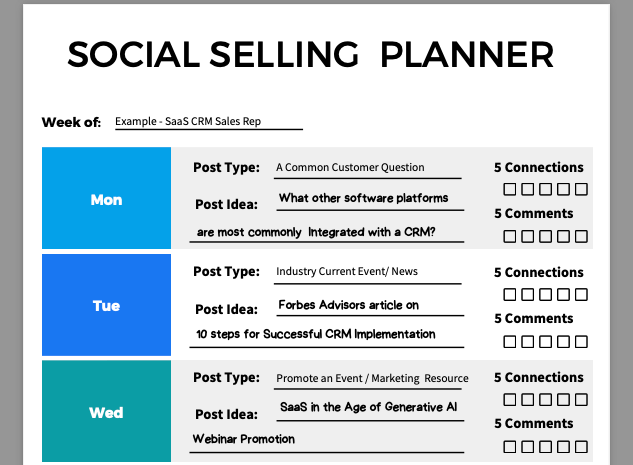Check last Monday Connections checkbox
This screenshot has width=633, height=465.
pos(581,189)
